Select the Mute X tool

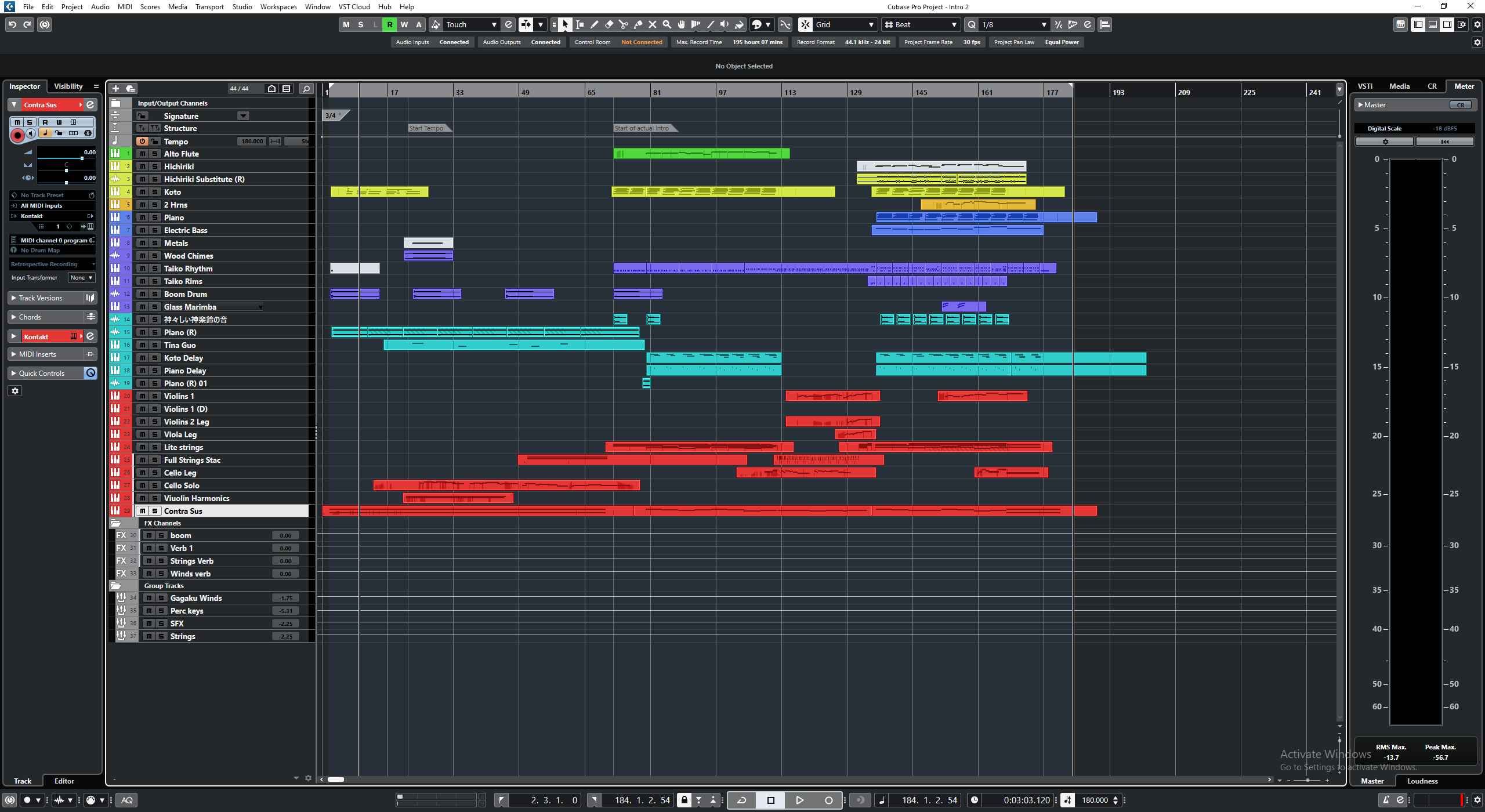click(x=652, y=24)
